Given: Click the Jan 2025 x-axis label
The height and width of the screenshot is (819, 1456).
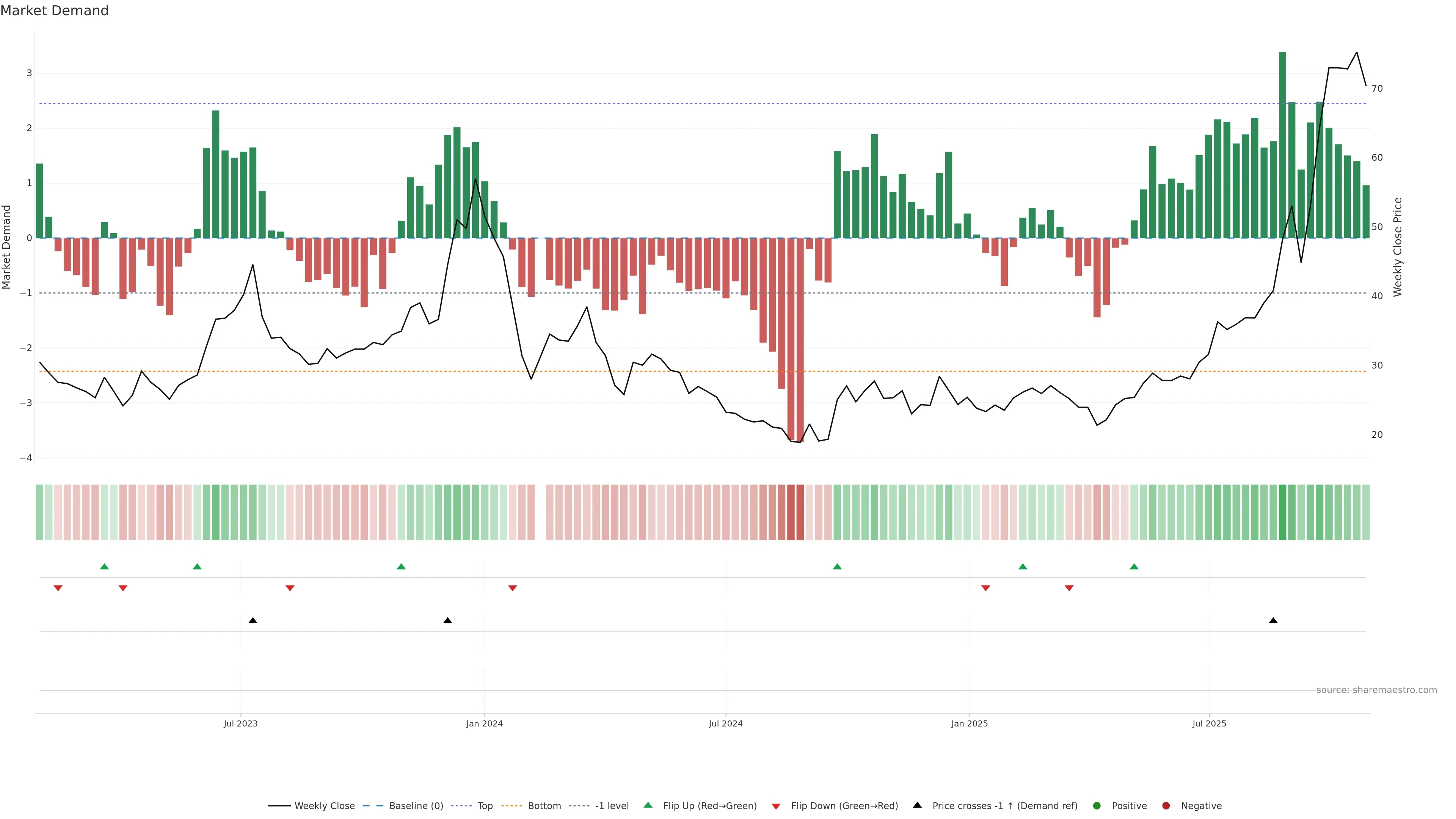Looking at the screenshot, I should [970, 723].
